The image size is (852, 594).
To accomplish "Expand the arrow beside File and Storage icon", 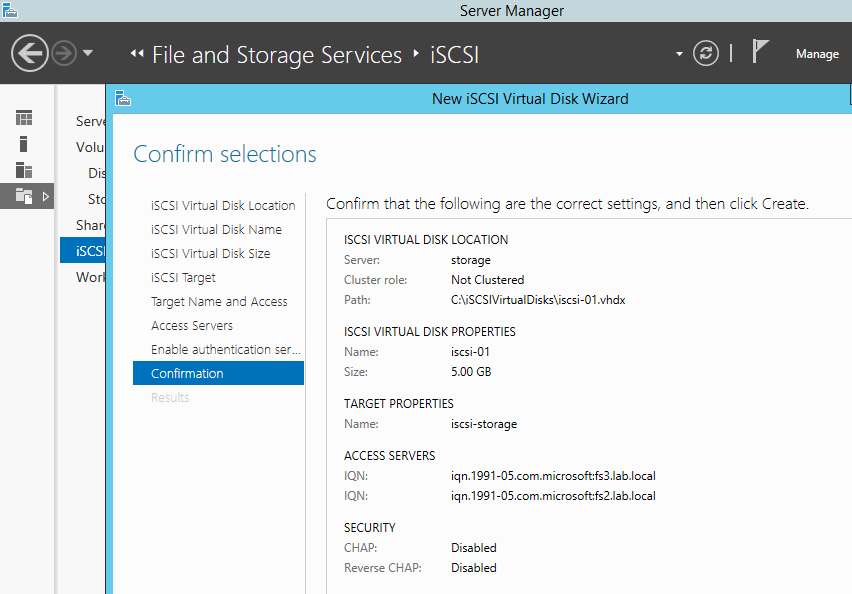I will [45, 196].
